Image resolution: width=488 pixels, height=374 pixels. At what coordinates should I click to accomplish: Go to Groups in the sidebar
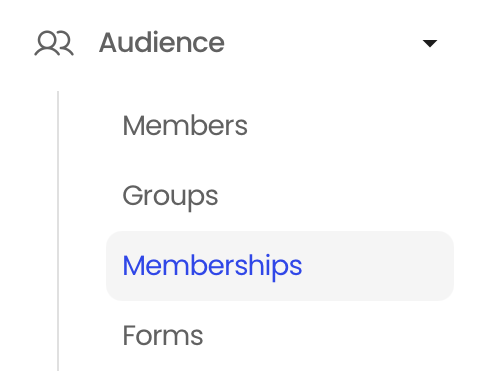click(x=170, y=196)
